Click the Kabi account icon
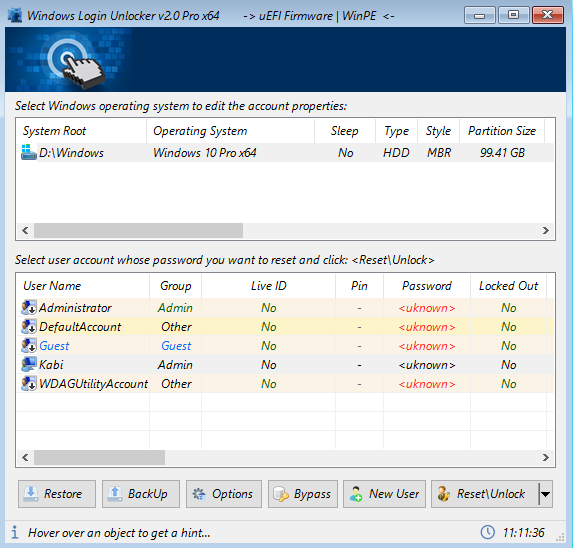The height and width of the screenshot is (548, 573). 29,365
